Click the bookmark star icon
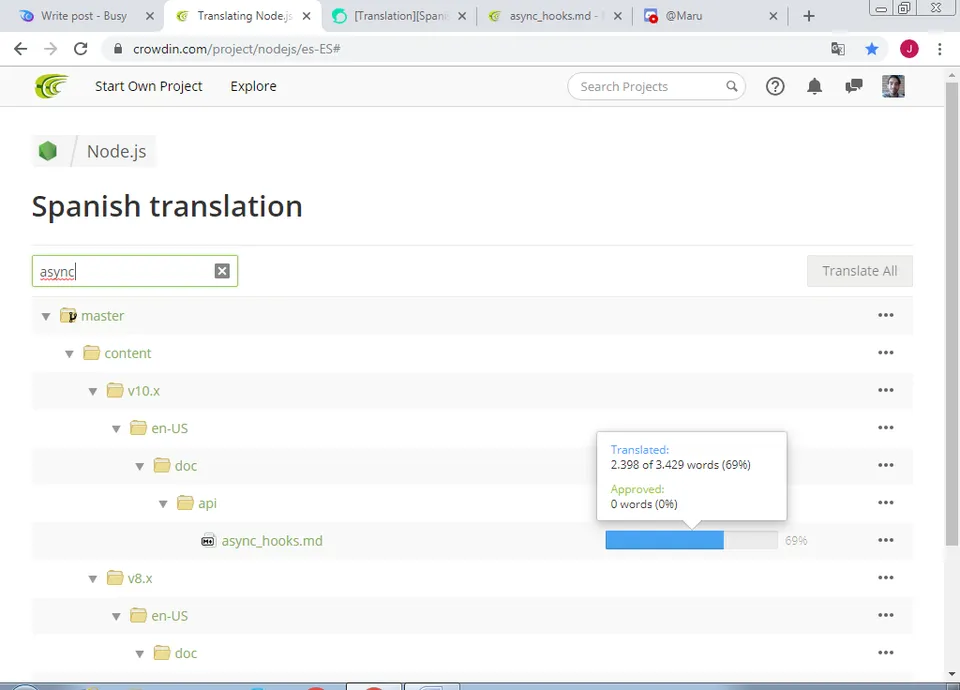This screenshot has width=960, height=690. pos(871,49)
